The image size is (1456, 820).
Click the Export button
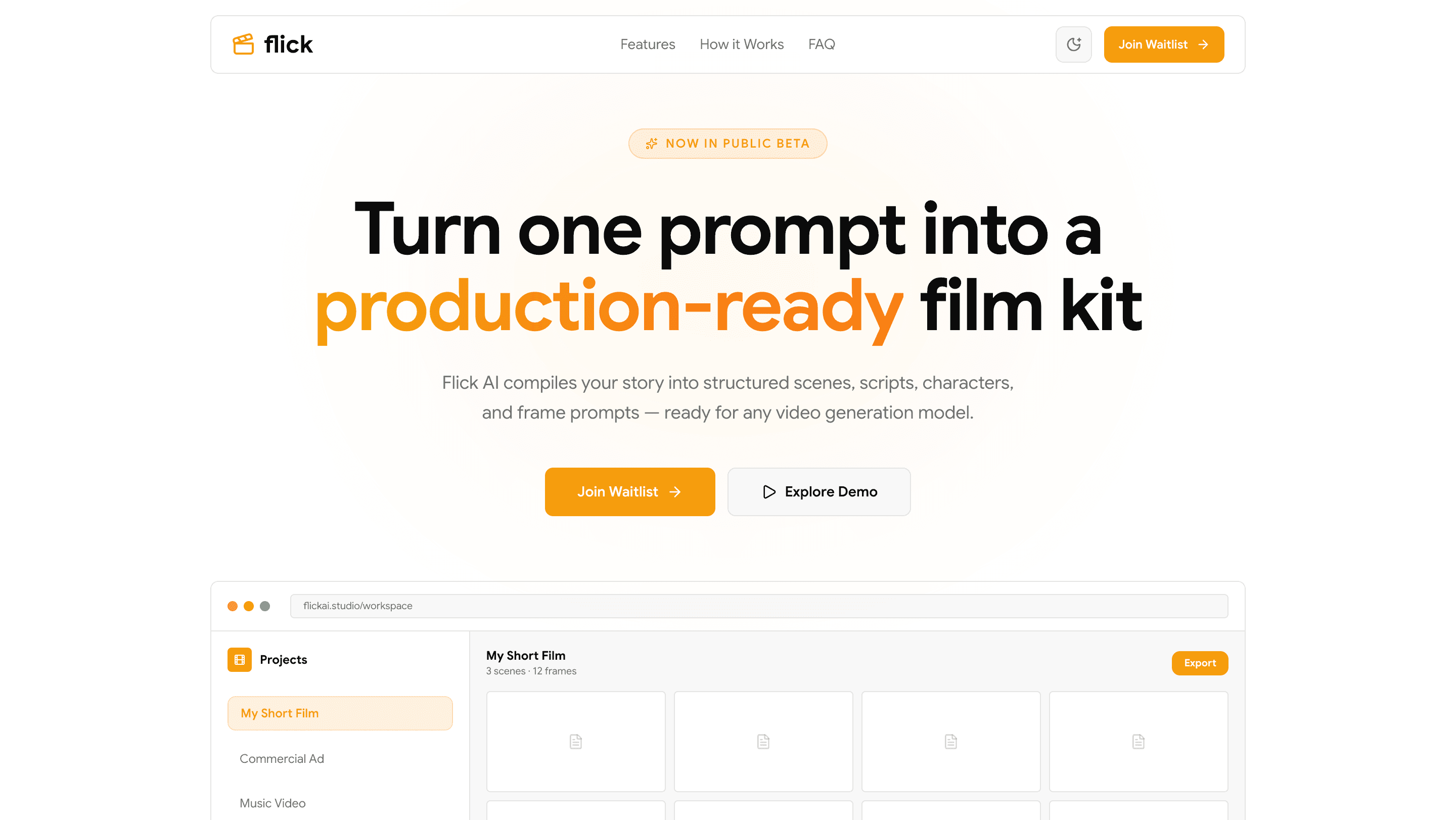[x=1199, y=663]
